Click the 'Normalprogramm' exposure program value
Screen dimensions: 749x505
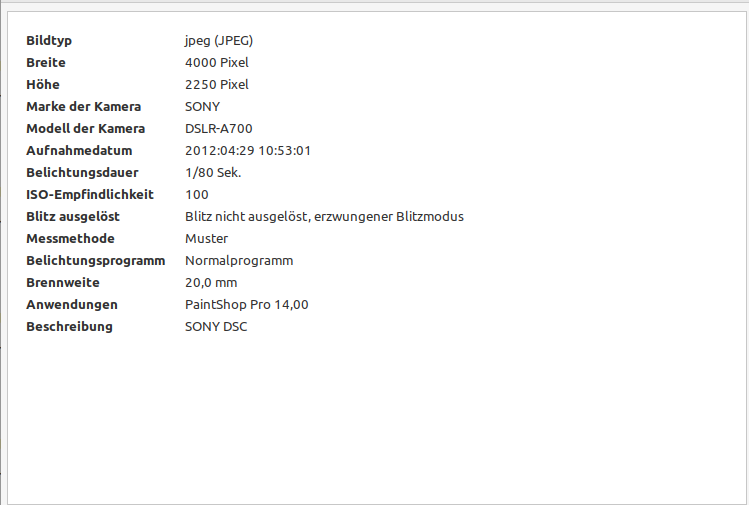coord(239,261)
